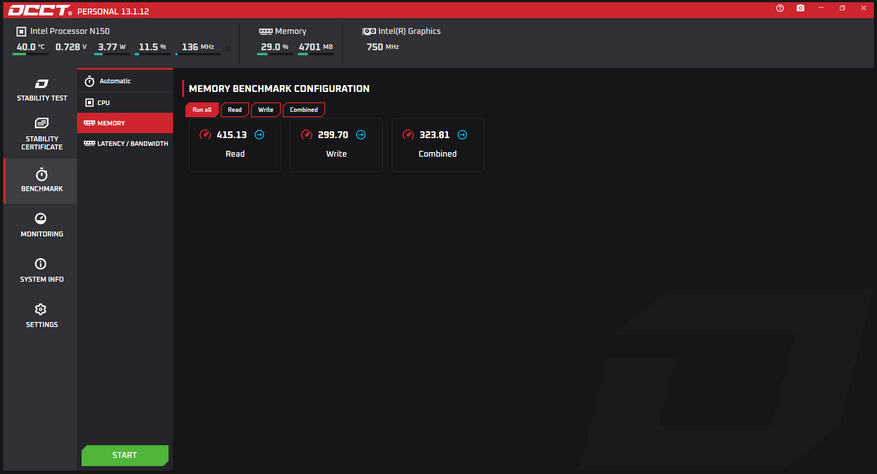Choose the Write mode button
The height and width of the screenshot is (474, 877).
coord(266,110)
